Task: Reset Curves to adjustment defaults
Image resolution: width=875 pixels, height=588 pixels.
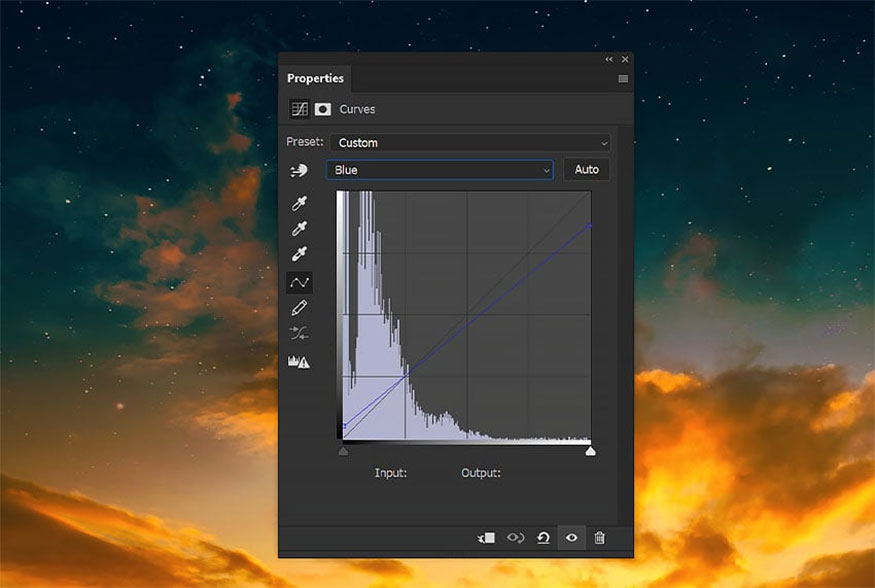Action: coord(543,538)
